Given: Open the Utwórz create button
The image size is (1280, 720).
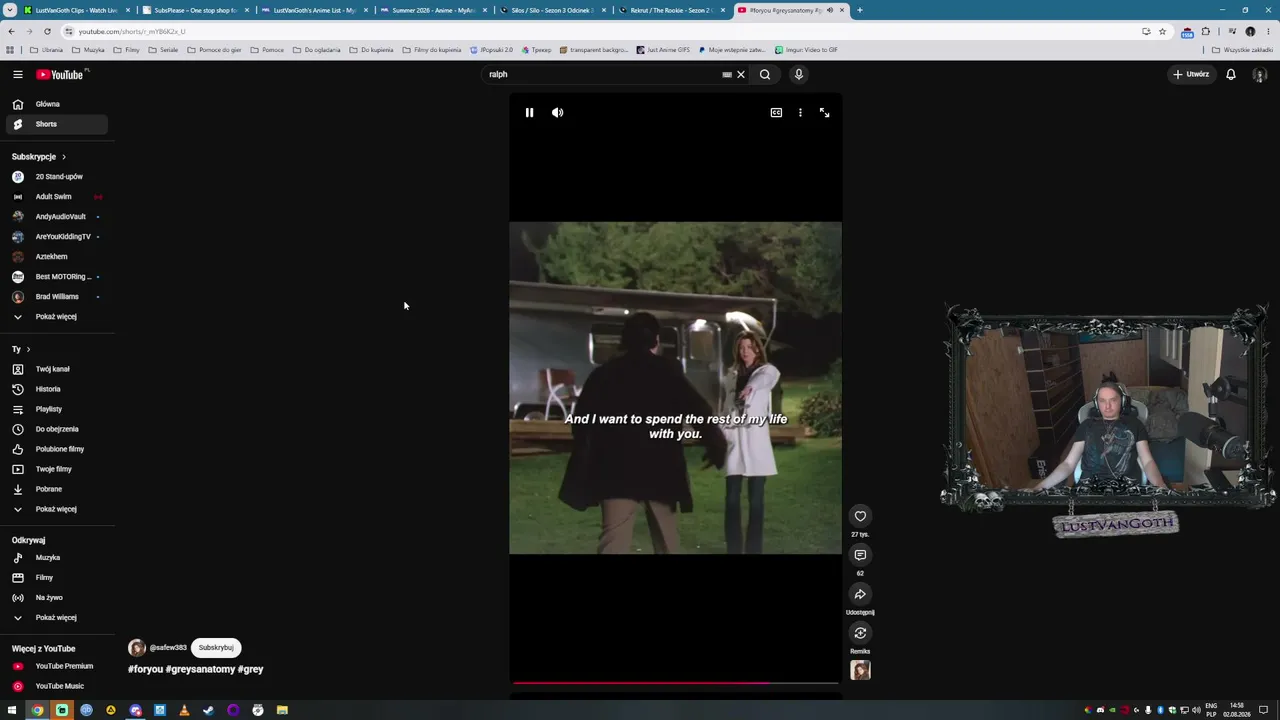Looking at the screenshot, I should tap(1191, 74).
